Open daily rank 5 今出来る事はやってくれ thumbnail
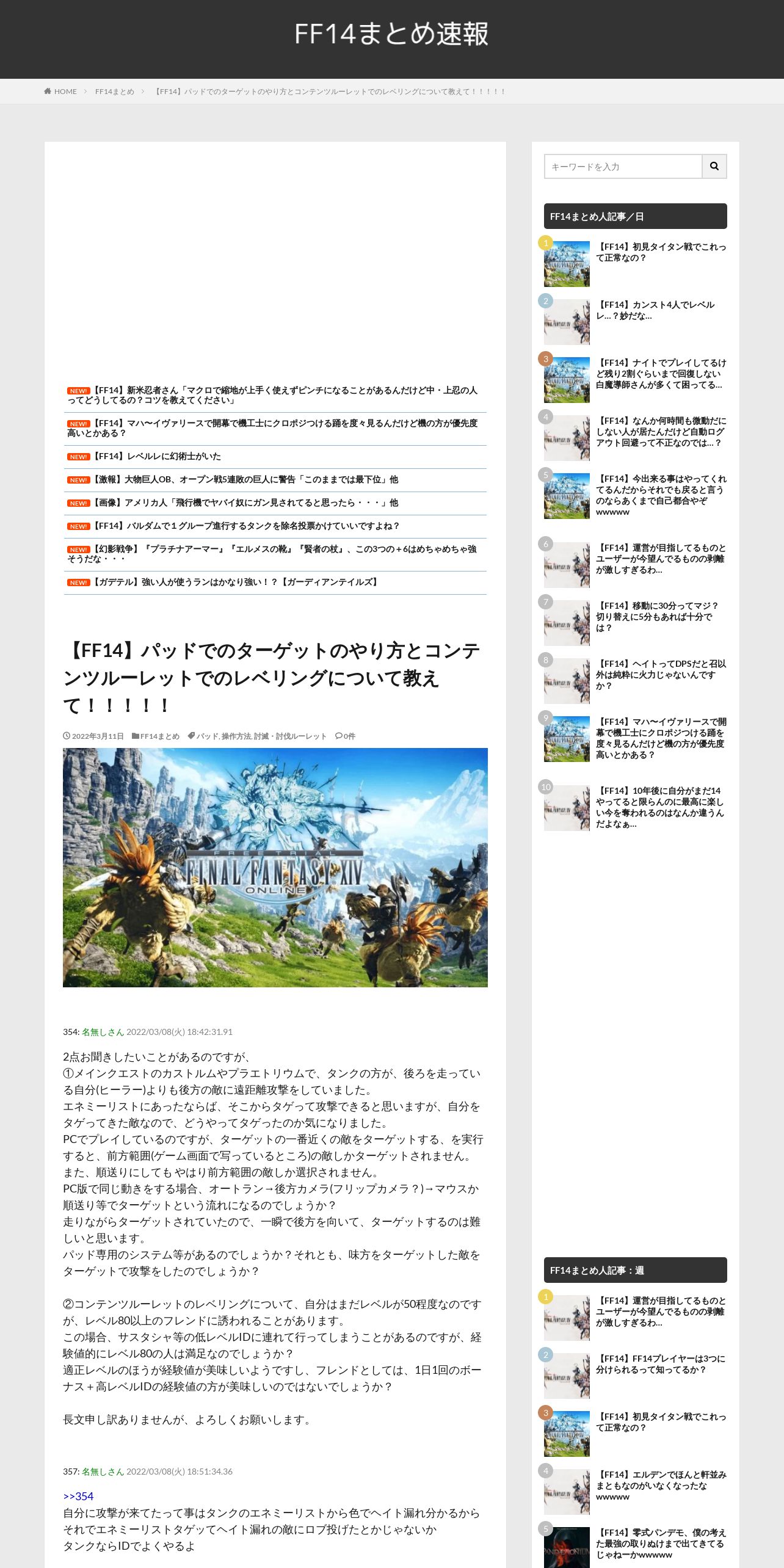The image size is (784, 1568). point(567,496)
